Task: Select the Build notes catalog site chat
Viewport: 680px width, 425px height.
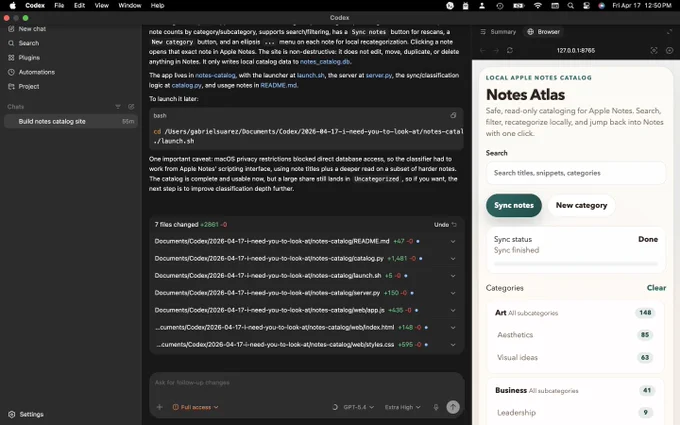Action: click(x=70, y=121)
